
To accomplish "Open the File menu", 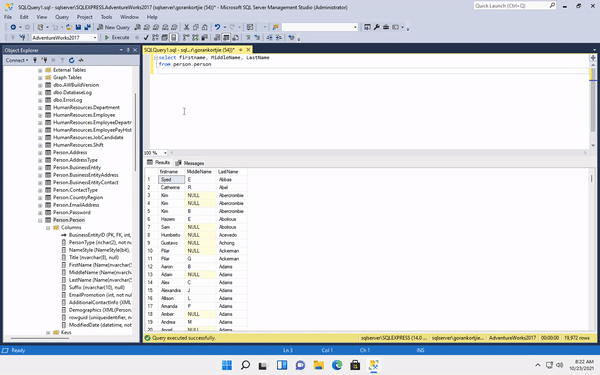I will (x=8, y=17).
